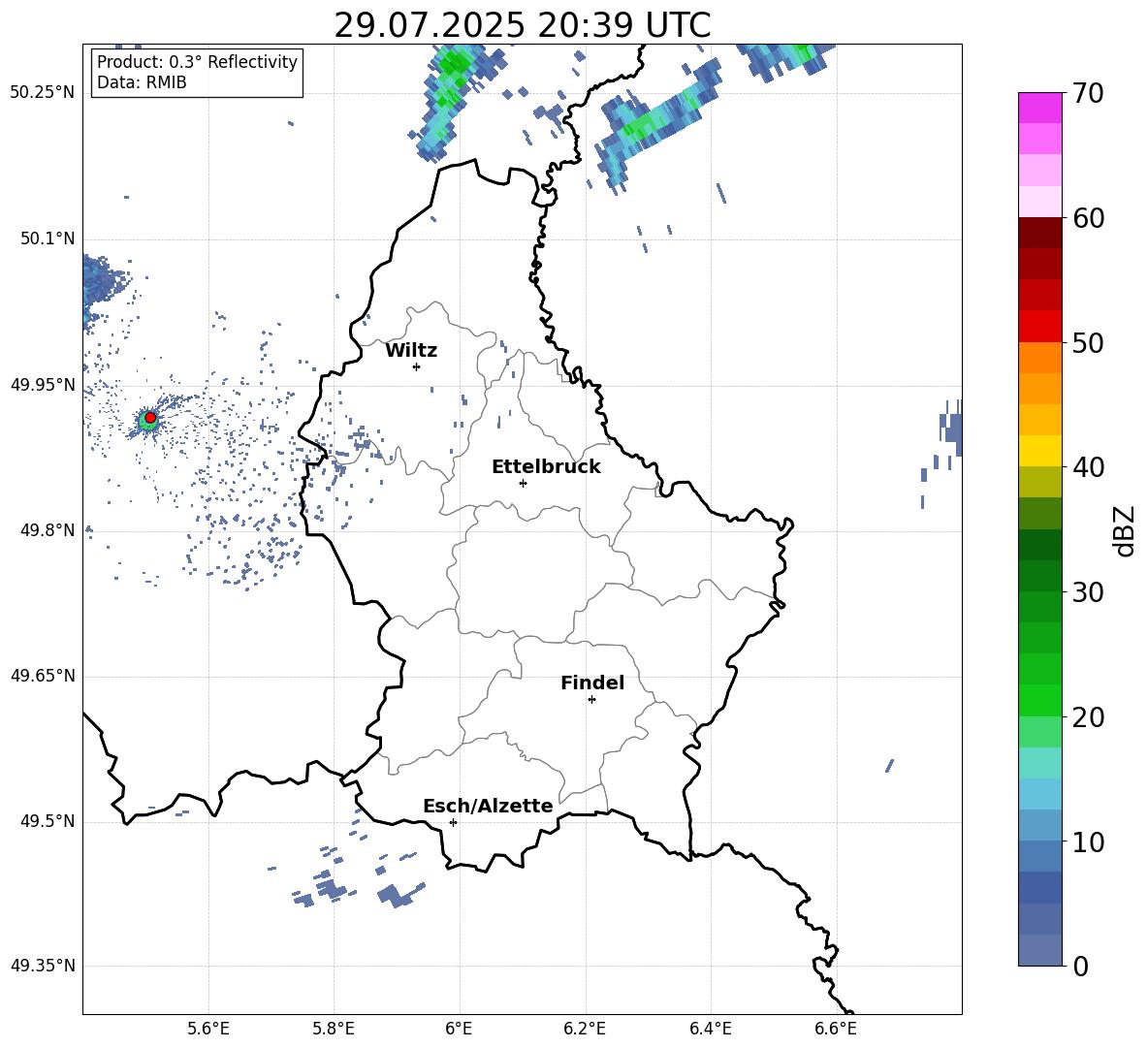The image size is (1148, 1048).
Task: Click the yellow colorbar segment above 40
Action: 1039,451
